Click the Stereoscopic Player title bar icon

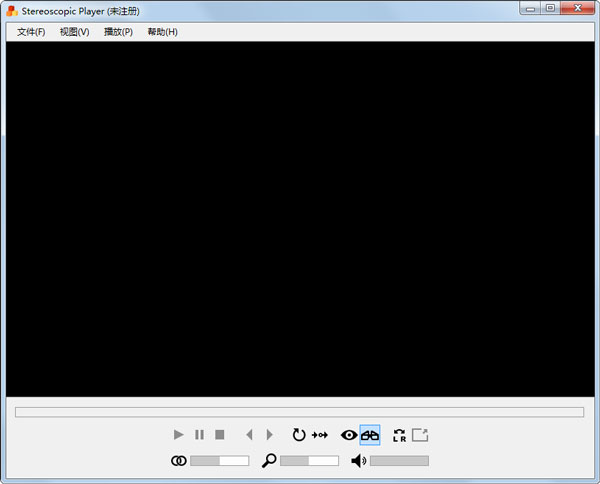12,11
